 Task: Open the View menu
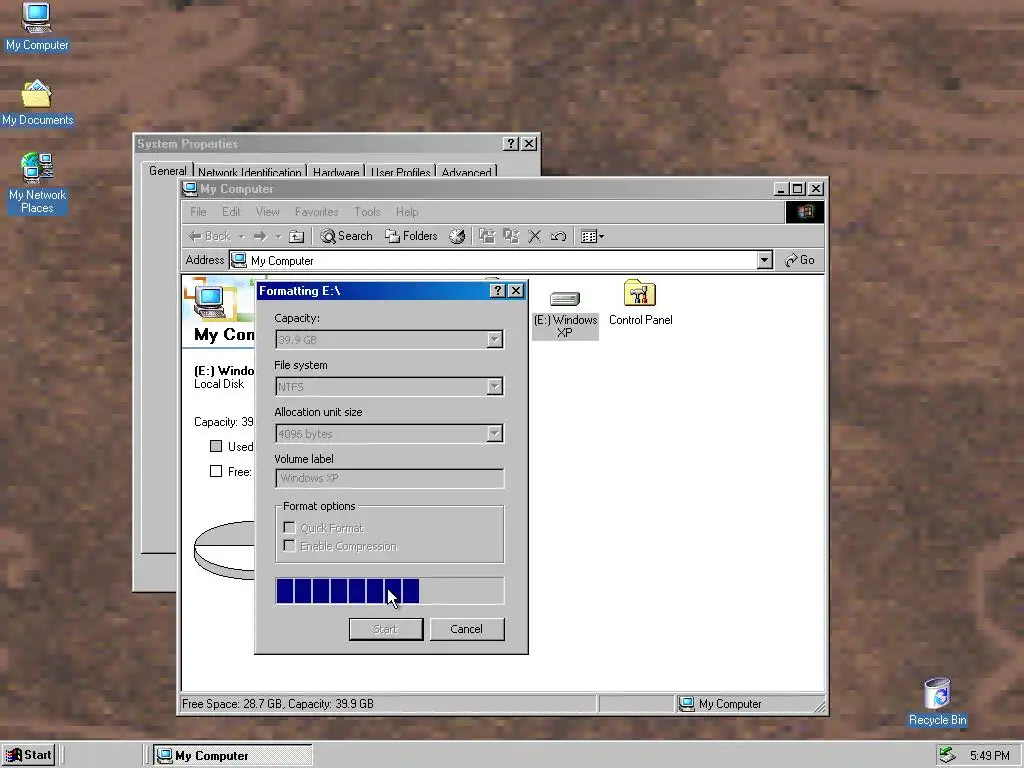(x=267, y=212)
